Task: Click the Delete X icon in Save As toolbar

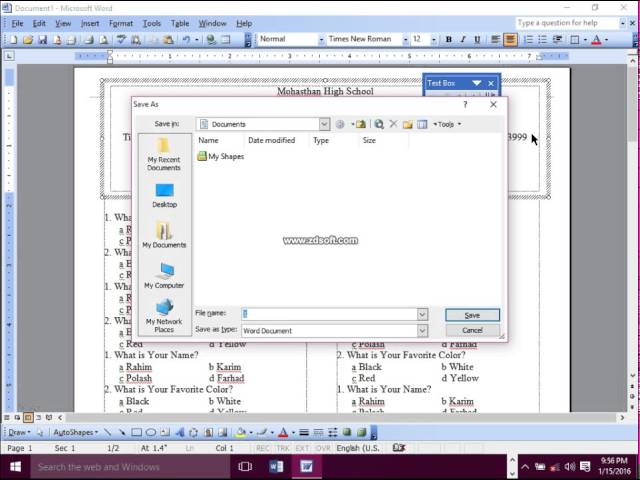Action: pos(393,124)
